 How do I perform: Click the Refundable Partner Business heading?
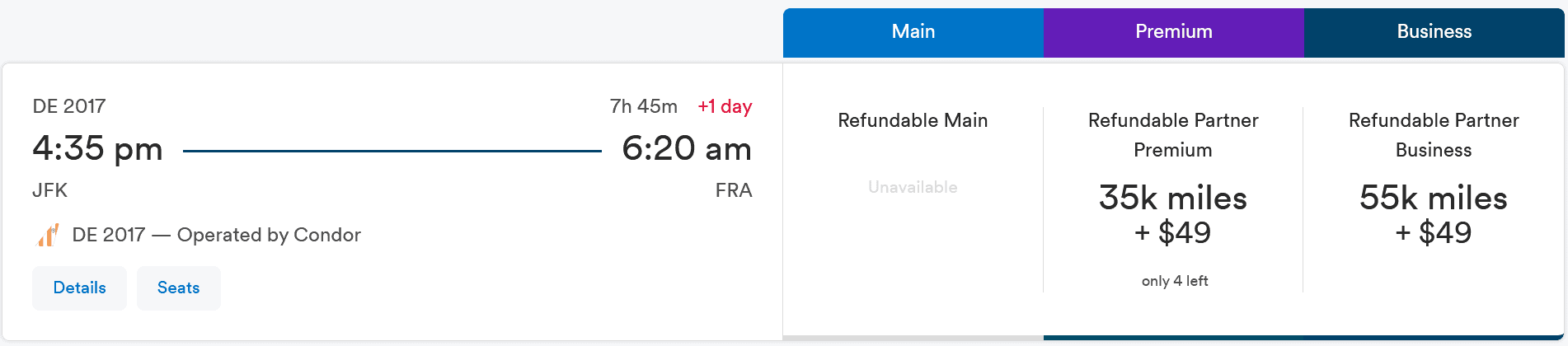pyautogui.click(x=1433, y=135)
